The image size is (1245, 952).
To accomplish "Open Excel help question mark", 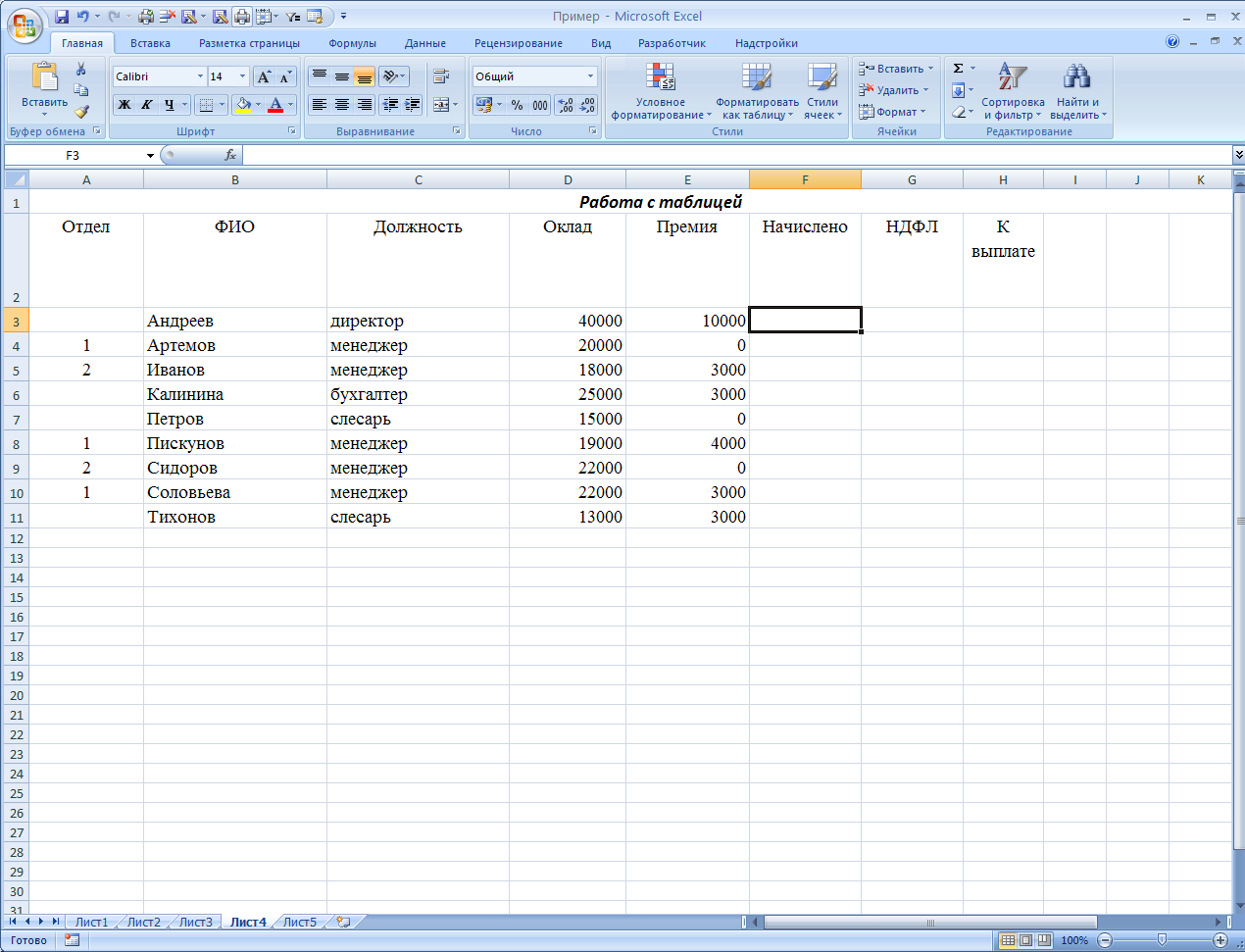I will click(x=1172, y=42).
